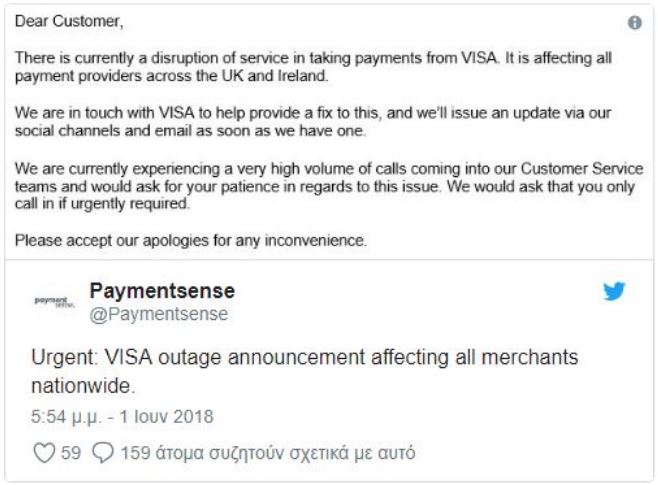This screenshot has height=485, width=658.
Task: Click the info icon in top-right corner
Action: coord(634,22)
